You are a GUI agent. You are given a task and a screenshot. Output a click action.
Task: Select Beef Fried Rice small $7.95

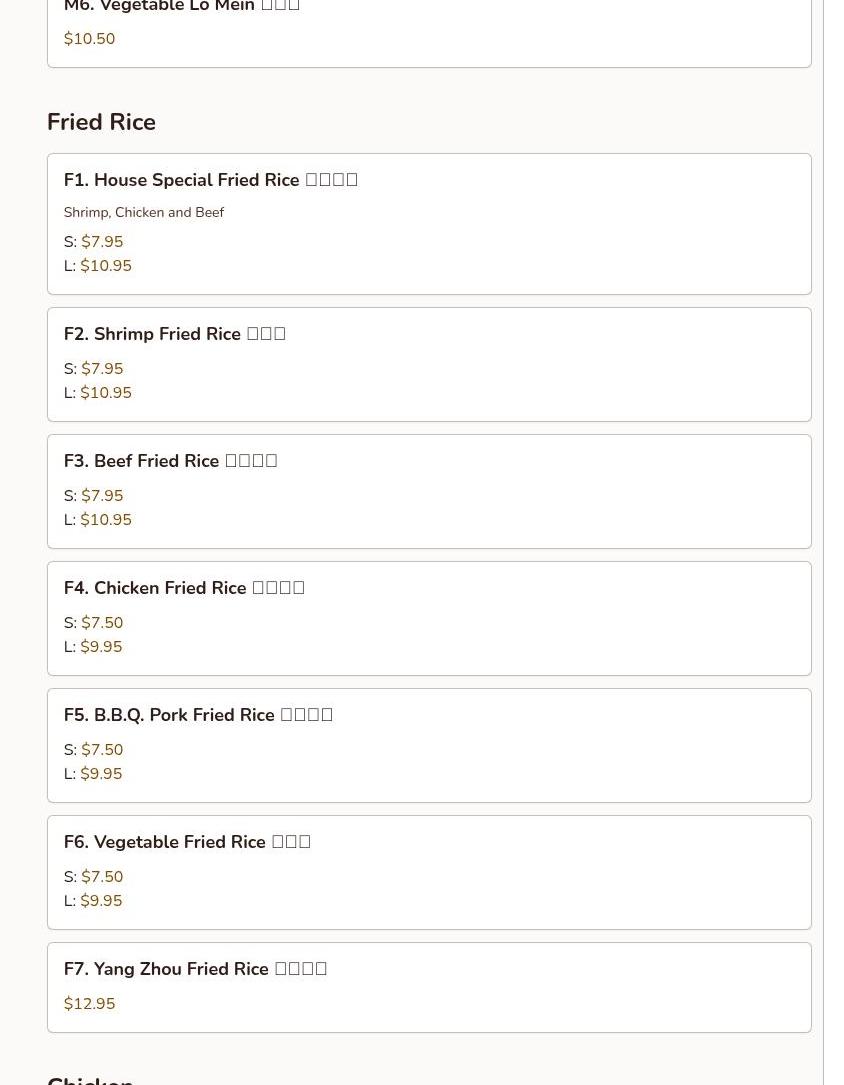point(102,496)
